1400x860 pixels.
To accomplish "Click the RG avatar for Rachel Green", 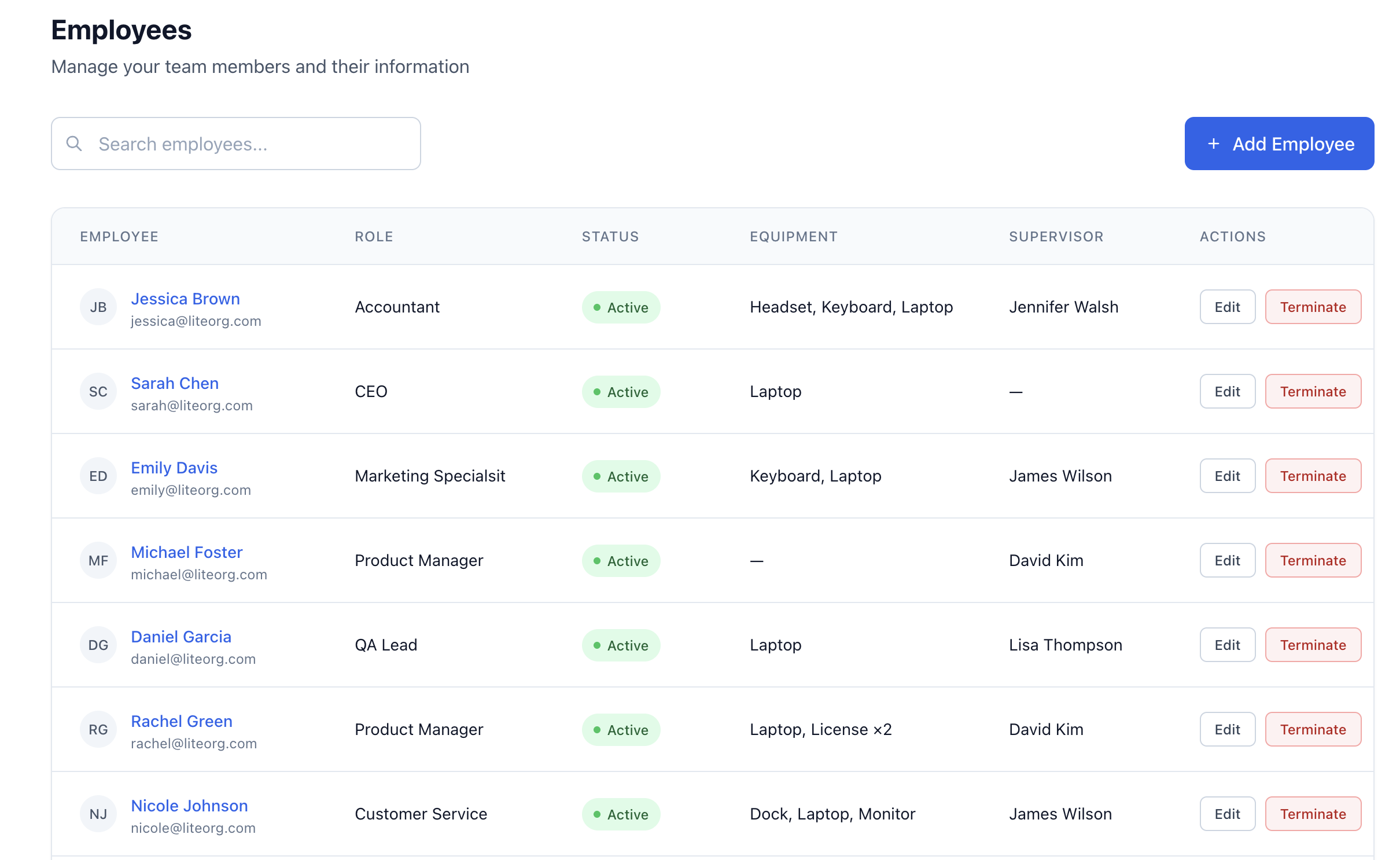I will coord(98,729).
